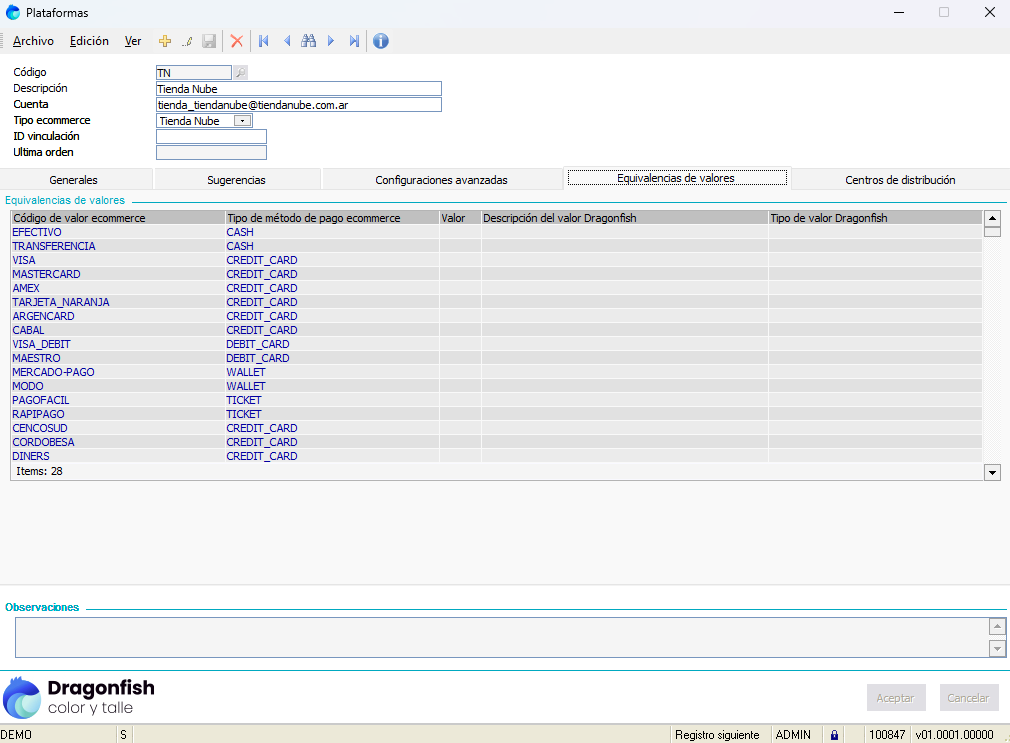Go to first record arrow icon
The image size is (1010, 743).
tap(264, 41)
